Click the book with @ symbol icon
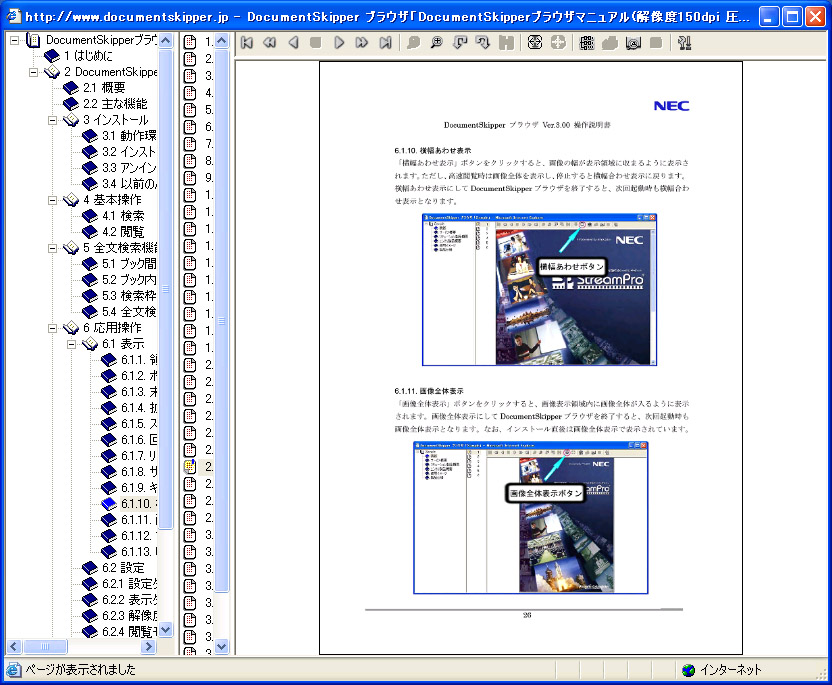Screen dimensions: 832x685 click(633, 42)
